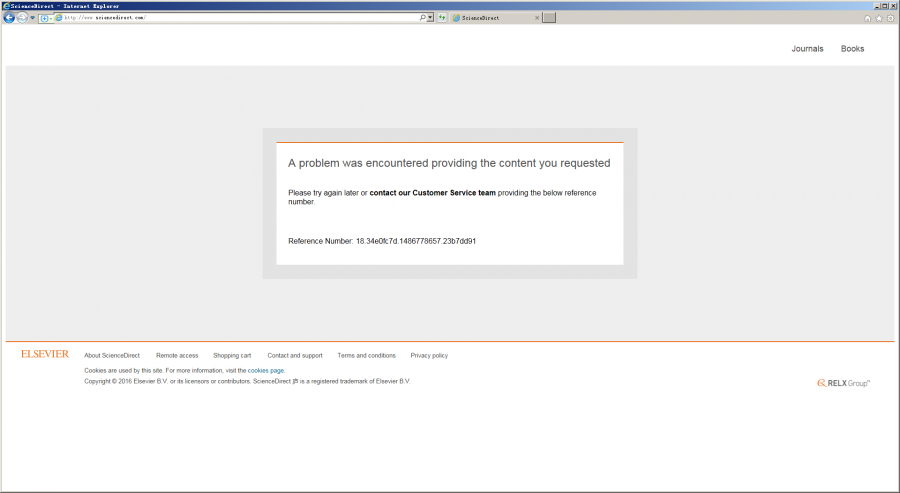Open the Contact and support footer link
The width and height of the screenshot is (900, 493).
[x=295, y=356]
